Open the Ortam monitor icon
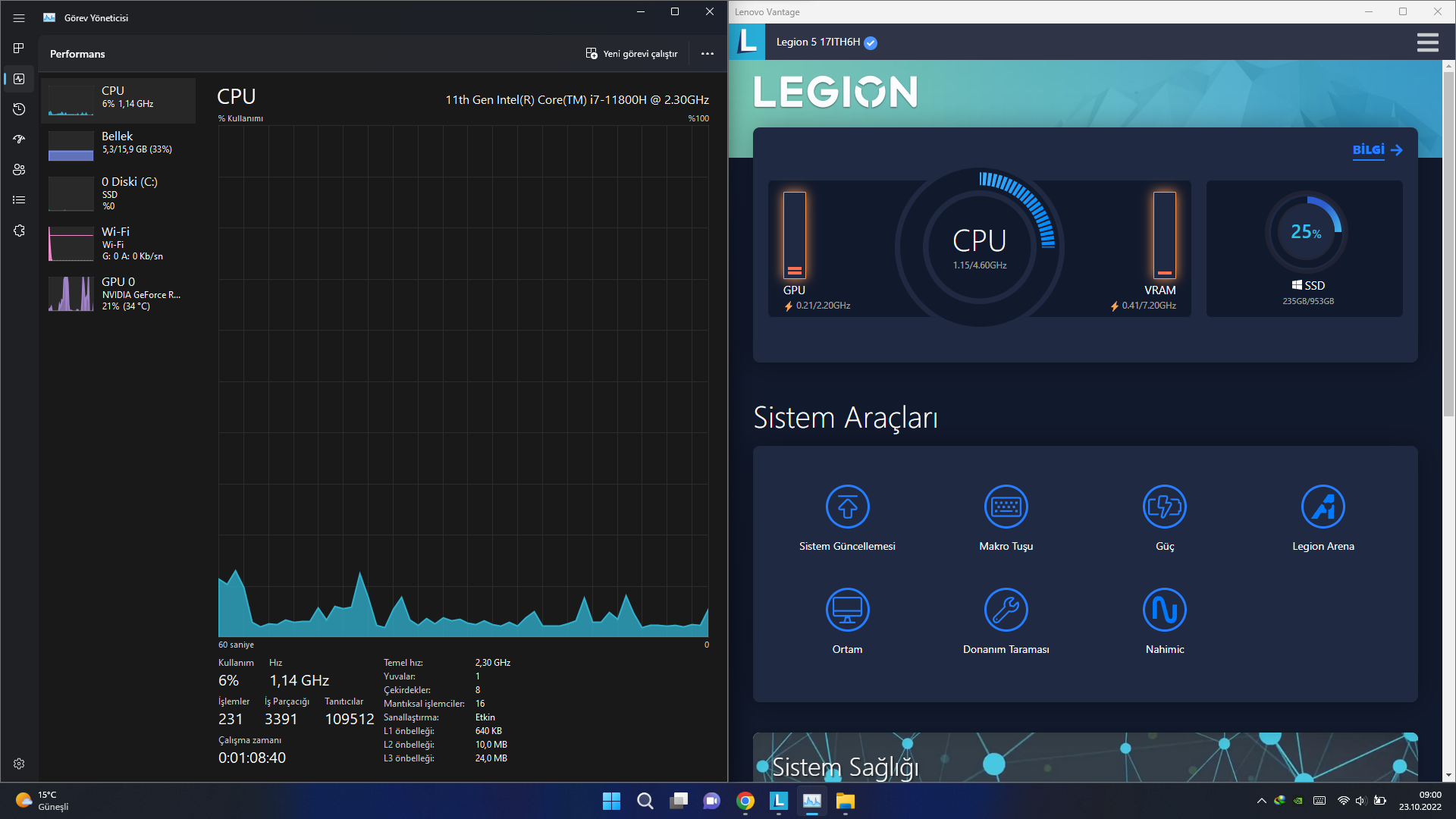The width and height of the screenshot is (1456, 819). tap(847, 610)
